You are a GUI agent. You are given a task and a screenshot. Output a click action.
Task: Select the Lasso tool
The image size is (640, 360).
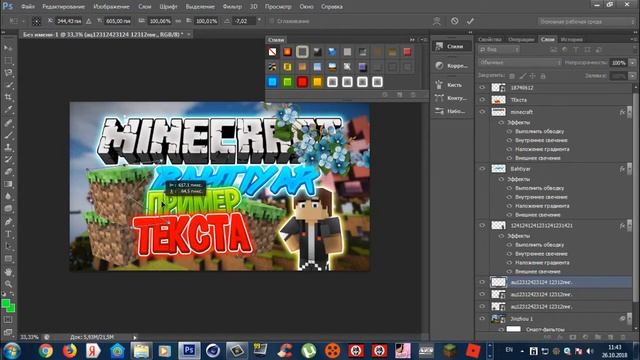[8, 73]
